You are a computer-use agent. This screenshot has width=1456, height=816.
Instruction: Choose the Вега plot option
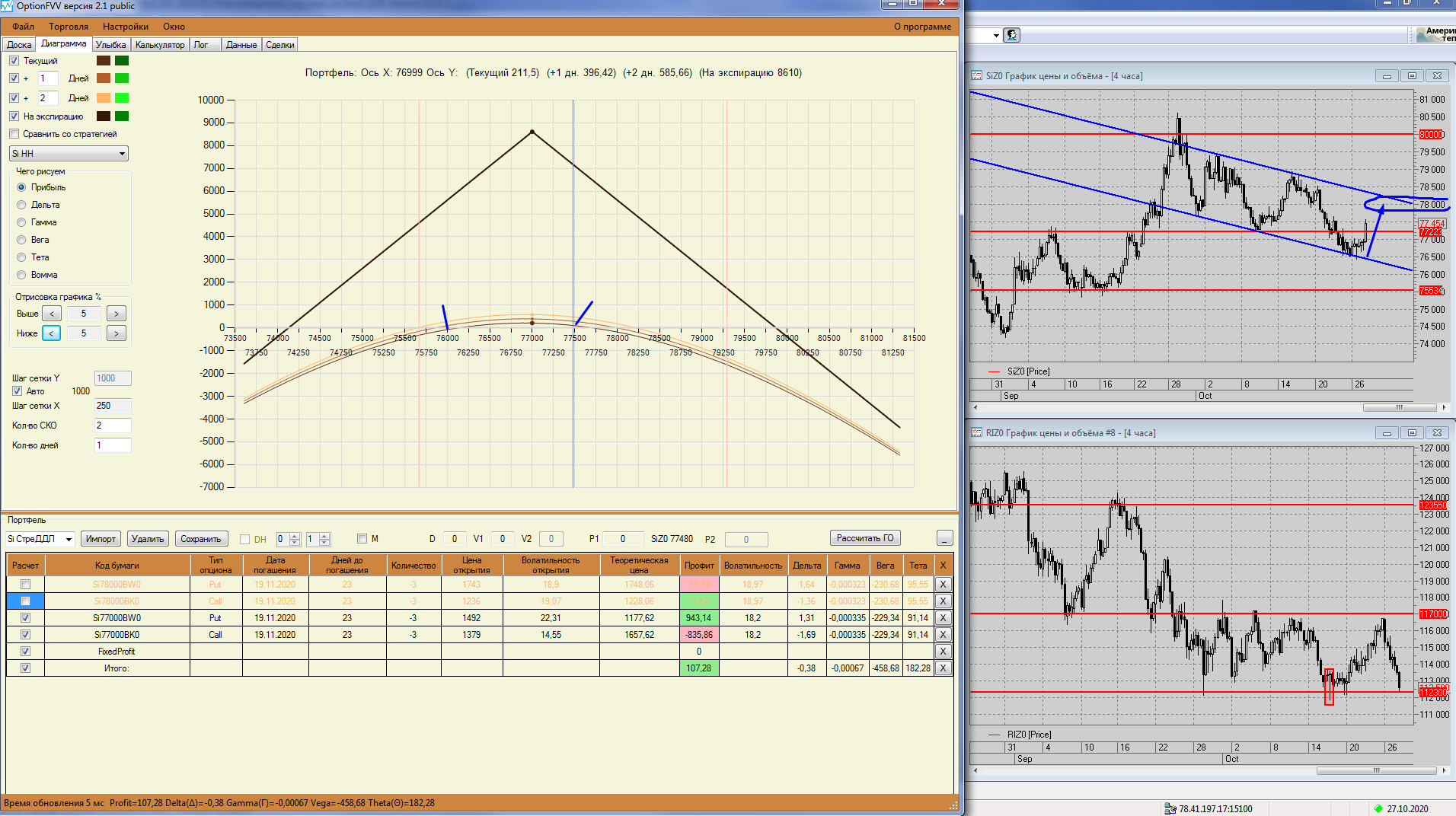[x=21, y=240]
